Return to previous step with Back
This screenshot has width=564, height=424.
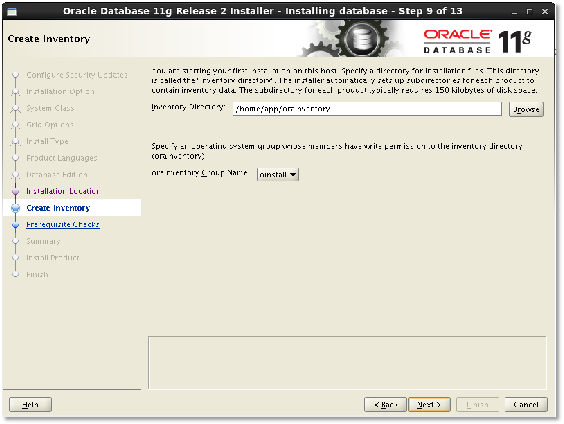385,405
